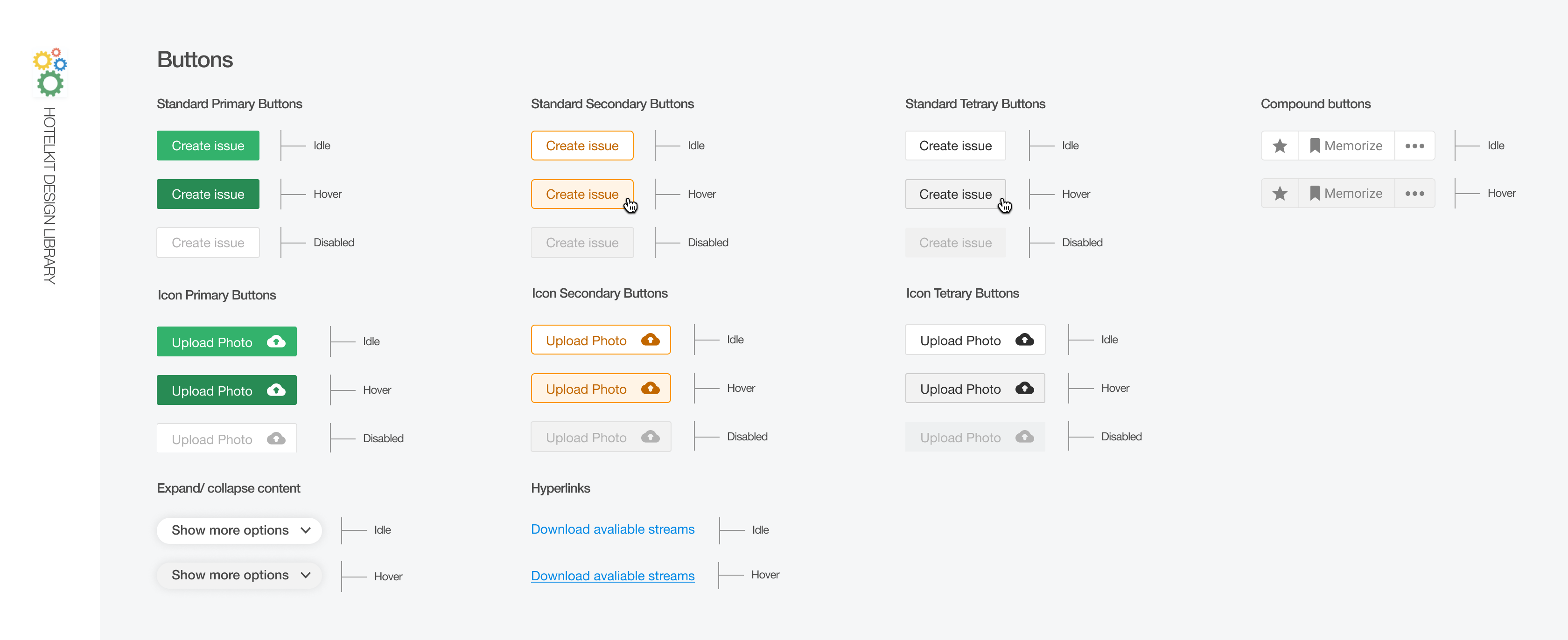Click cloud upload icon on idle green button
The height and width of the screenshot is (640, 1568).
point(276,342)
